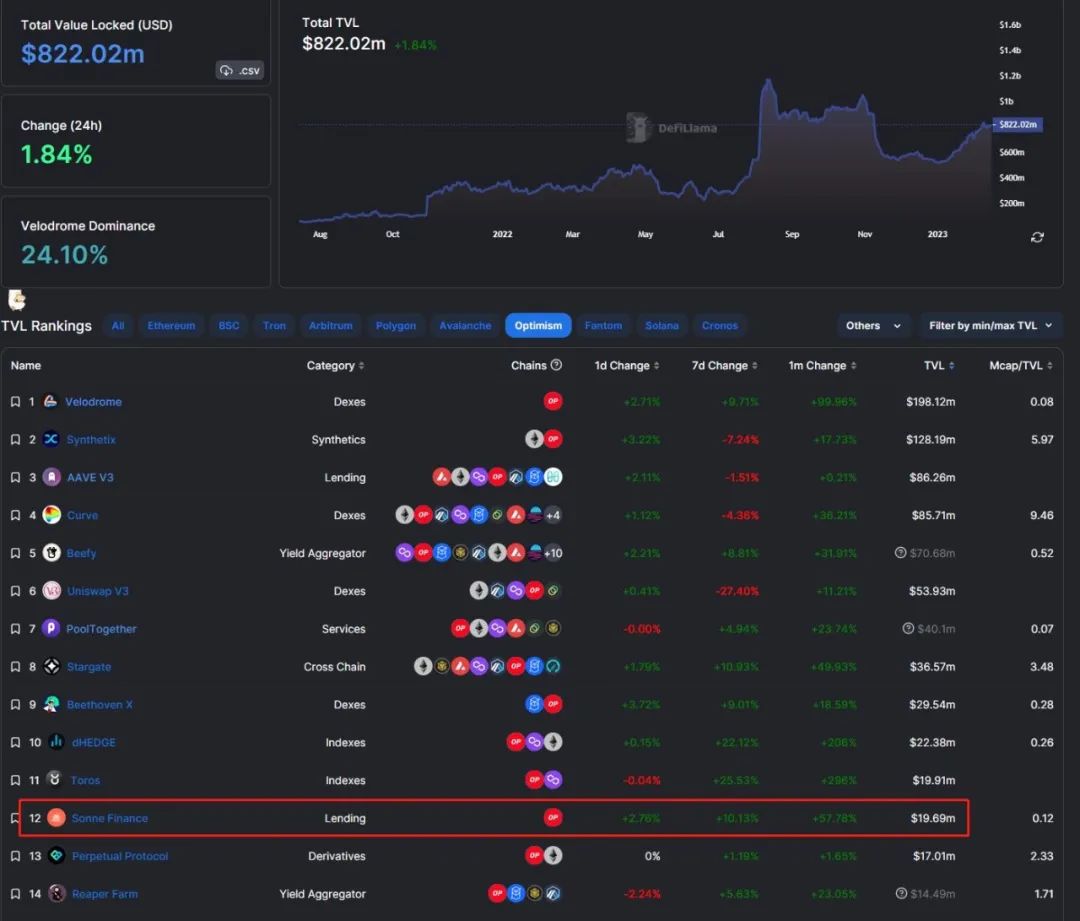Image resolution: width=1080 pixels, height=921 pixels.
Task: Bookmark the Beethoven X protocol row
Action: pos(15,705)
